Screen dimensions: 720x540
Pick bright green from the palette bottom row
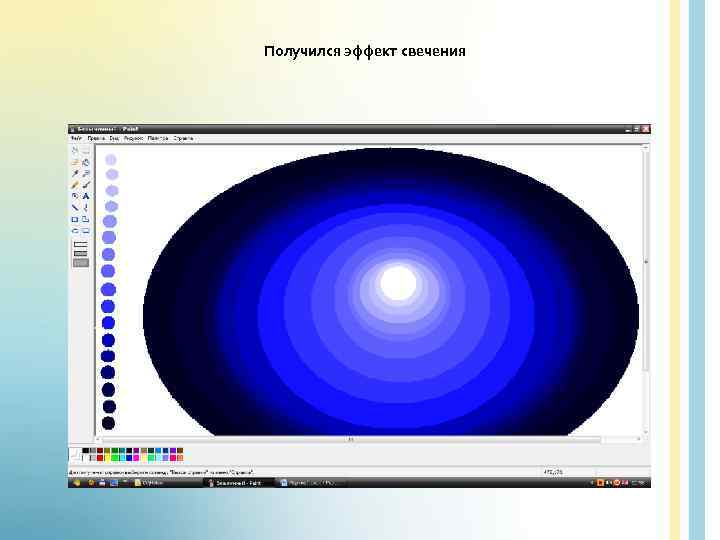114,458
